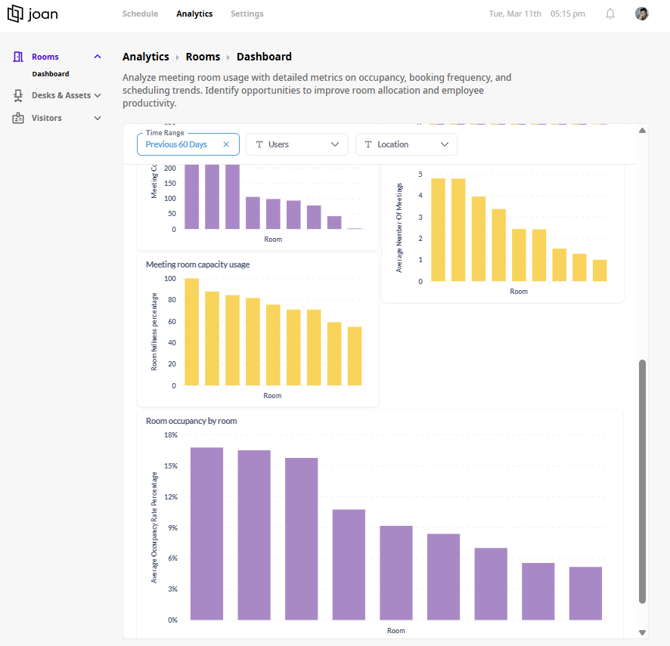Expand the Visitors sidebar section

tap(97, 118)
